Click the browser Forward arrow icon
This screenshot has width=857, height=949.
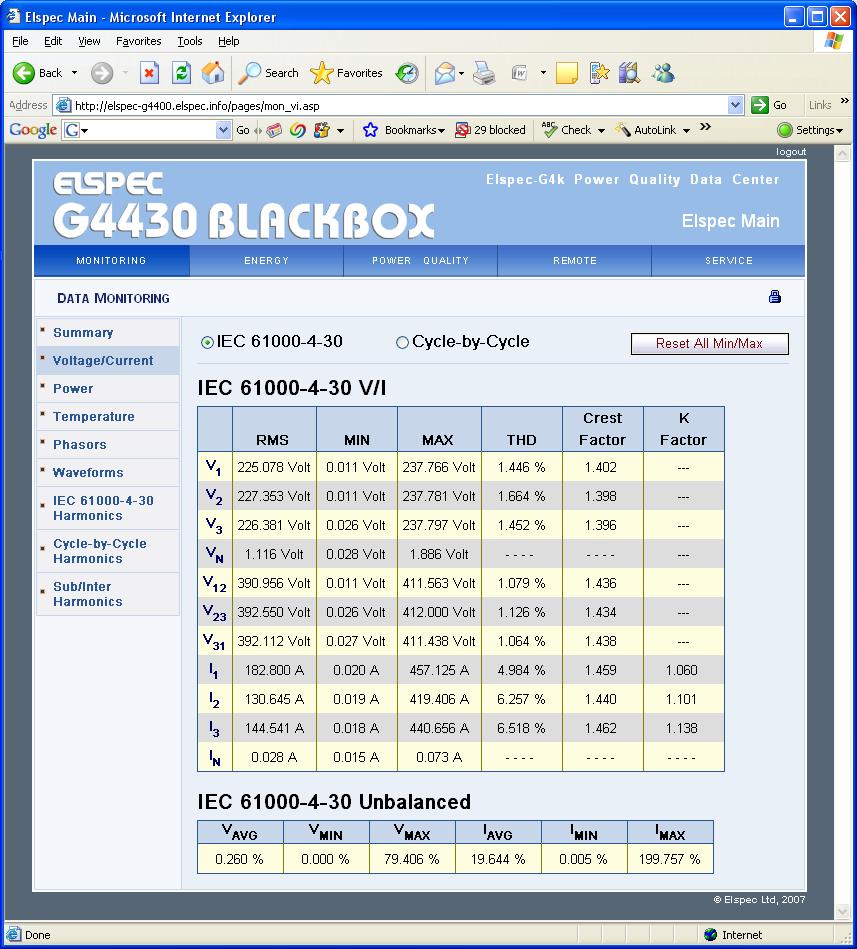(x=102, y=73)
